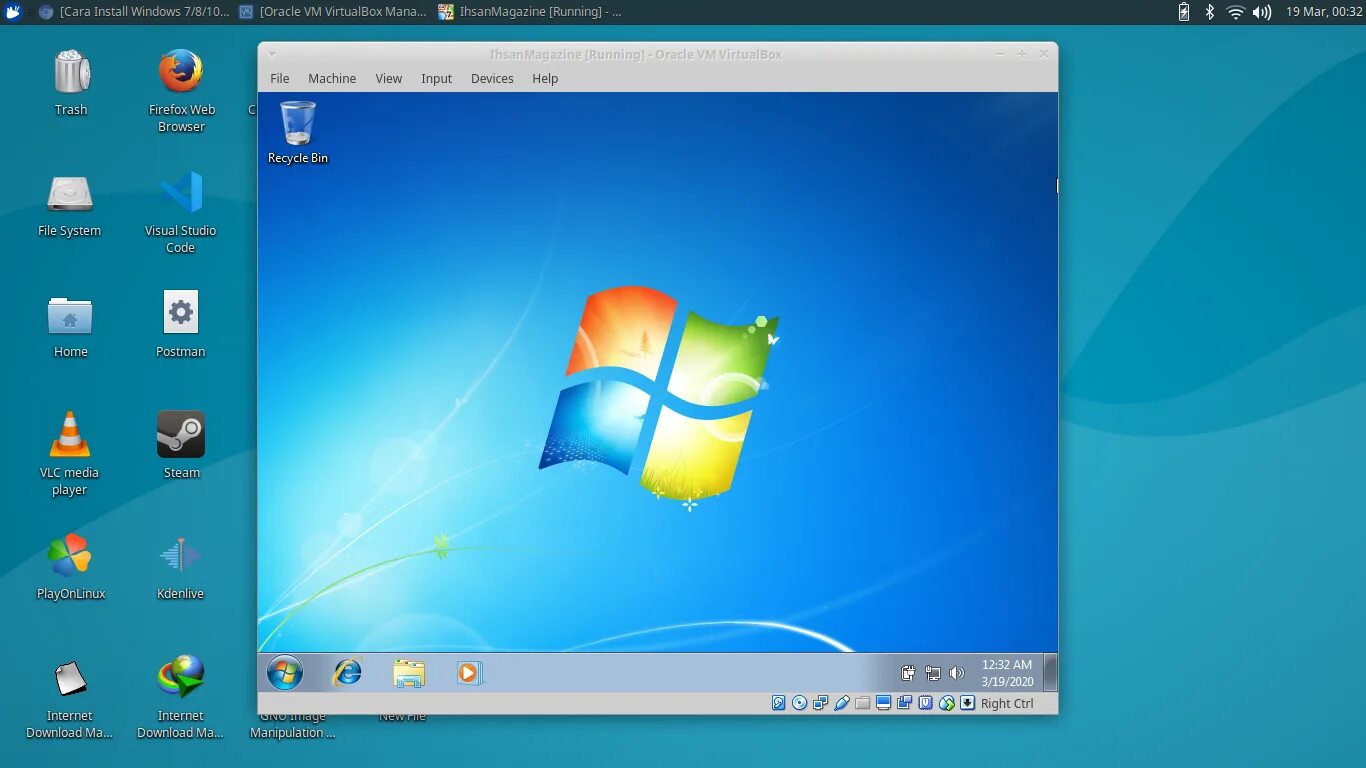This screenshot has width=1366, height=768.
Task: Click the optical disc indicator in VirtualBox status bar
Action: coord(800,703)
